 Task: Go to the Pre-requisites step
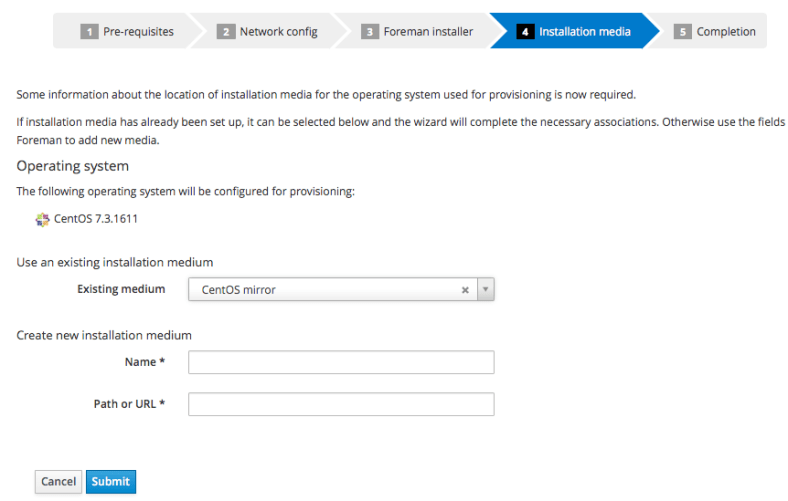click(138, 32)
